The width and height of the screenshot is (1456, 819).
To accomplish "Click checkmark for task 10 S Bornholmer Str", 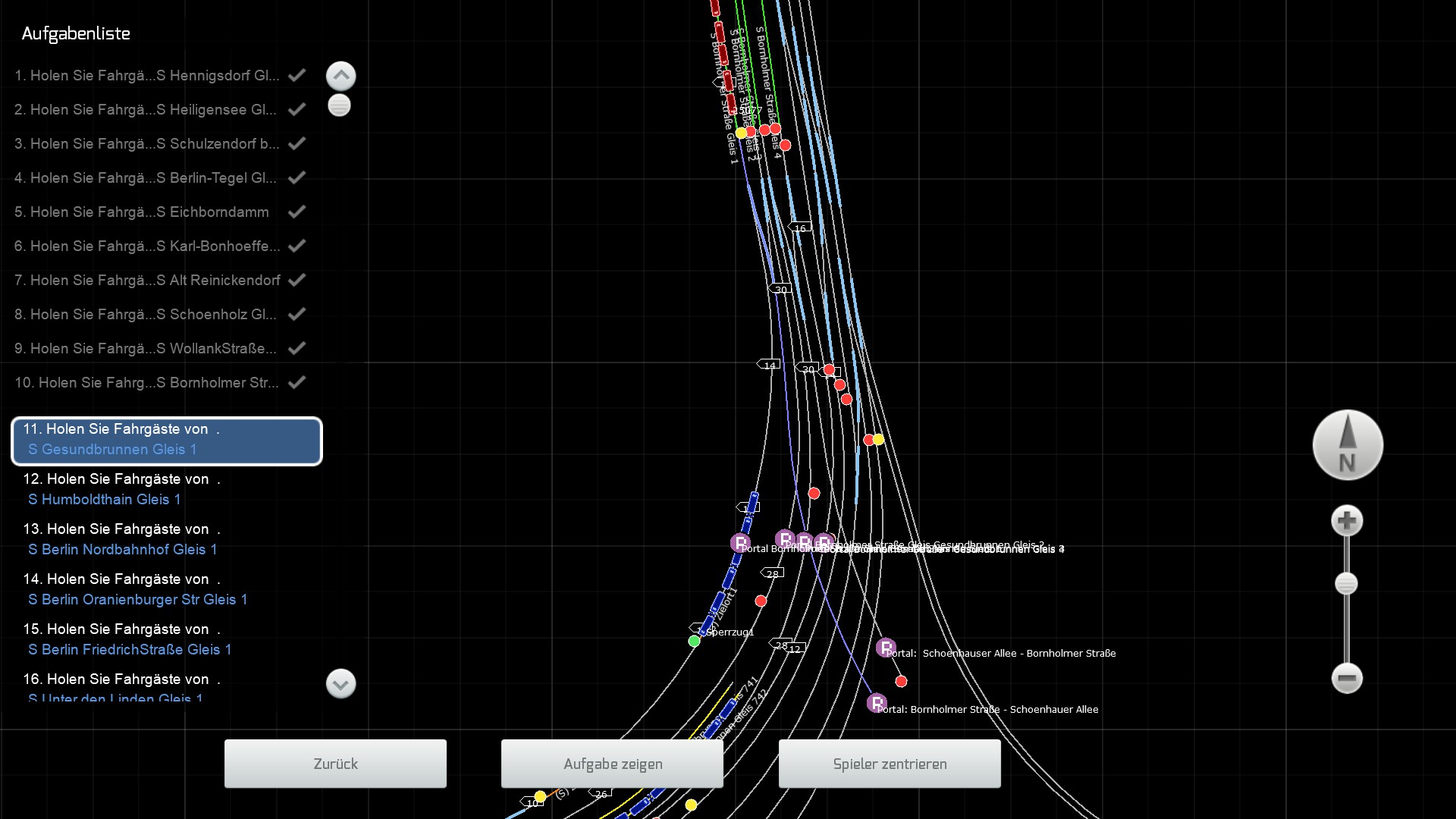I will [x=297, y=382].
